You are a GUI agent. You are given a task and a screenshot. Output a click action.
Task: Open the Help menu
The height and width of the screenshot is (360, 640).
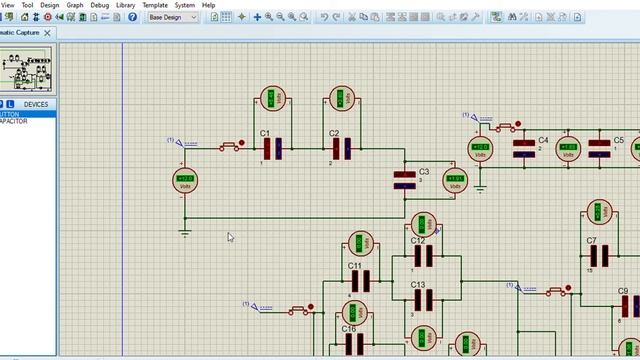coord(208,5)
